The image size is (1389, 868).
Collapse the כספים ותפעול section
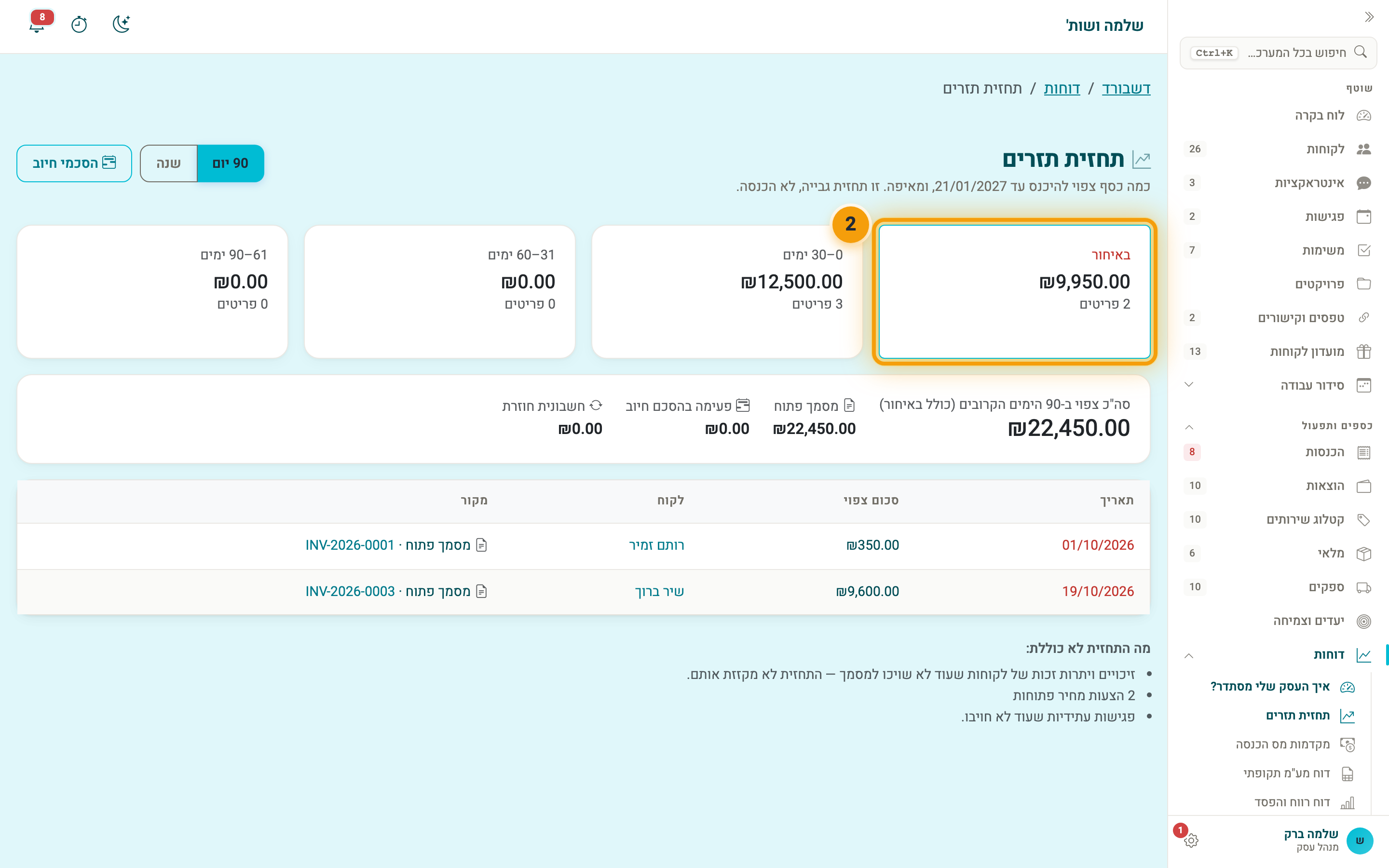click(x=1189, y=427)
